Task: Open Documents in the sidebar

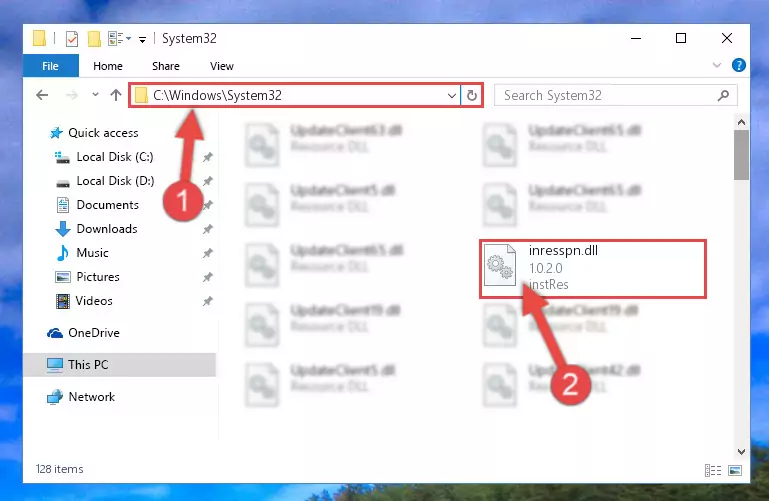Action: coord(107,205)
